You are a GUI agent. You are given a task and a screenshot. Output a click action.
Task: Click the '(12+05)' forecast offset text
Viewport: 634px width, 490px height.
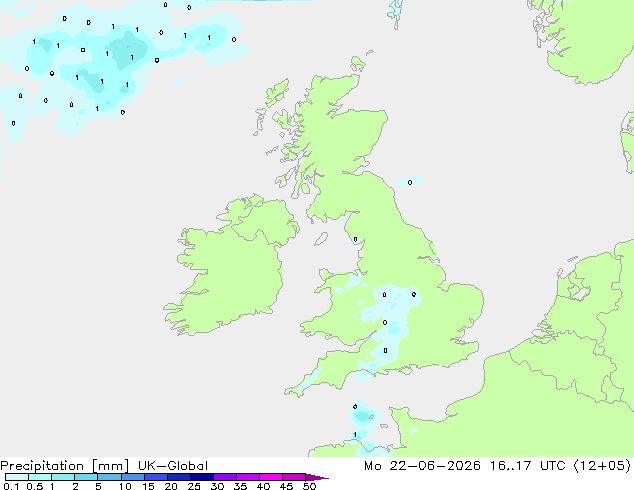[602, 466]
